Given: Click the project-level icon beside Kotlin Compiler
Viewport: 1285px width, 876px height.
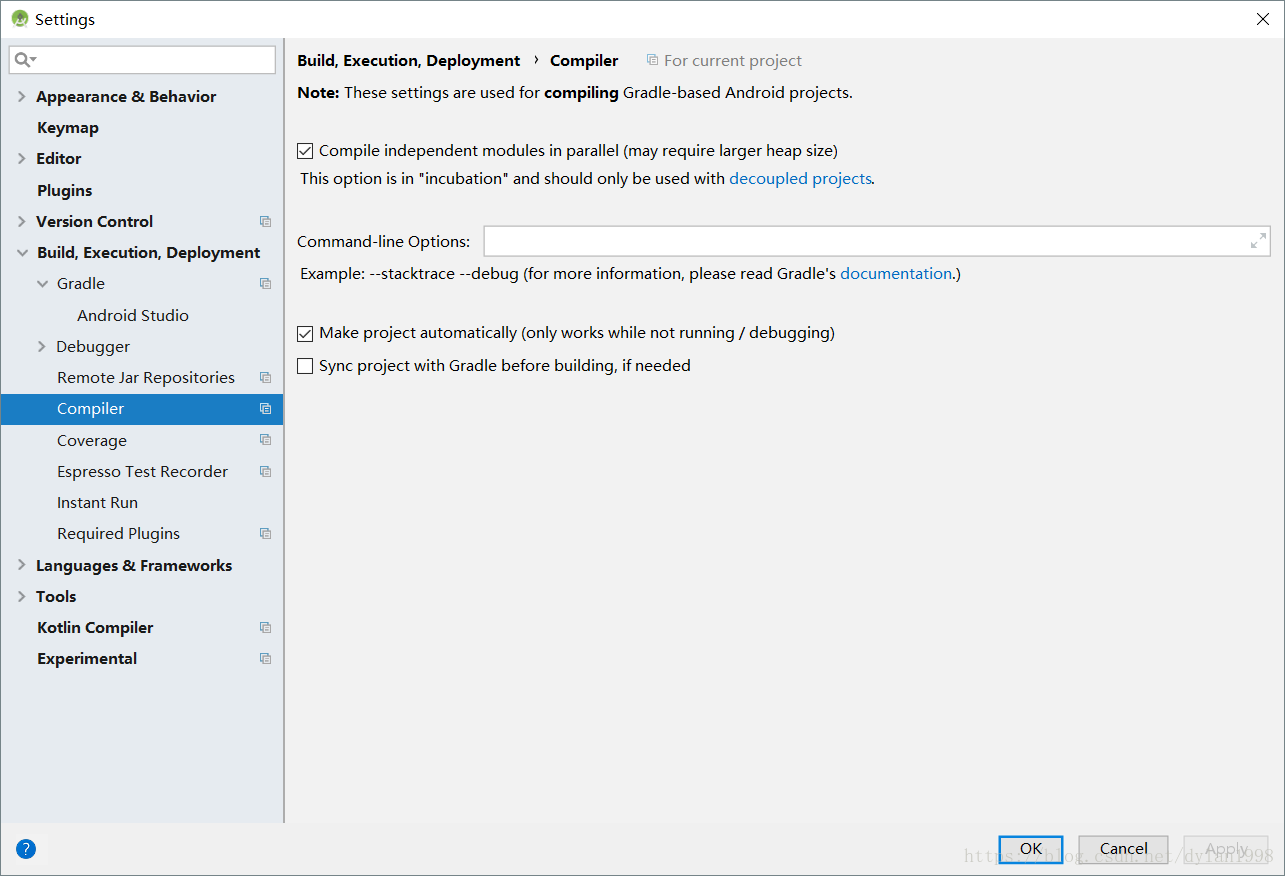Looking at the screenshot, I should 265,627.
